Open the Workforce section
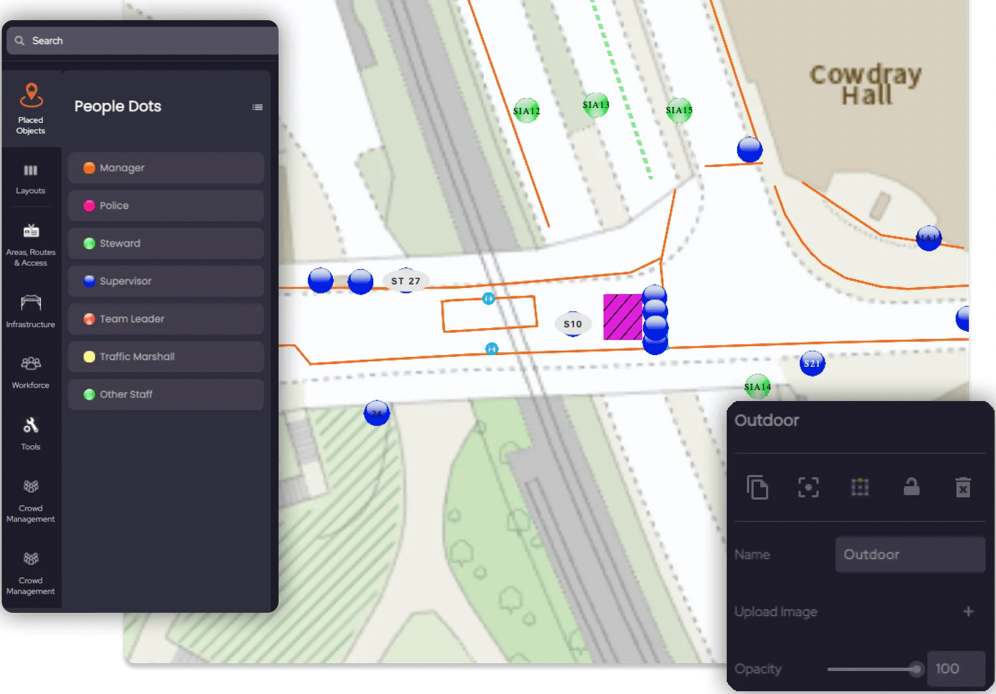The width and height of the screenshot is (996, 694). [31, 372]
